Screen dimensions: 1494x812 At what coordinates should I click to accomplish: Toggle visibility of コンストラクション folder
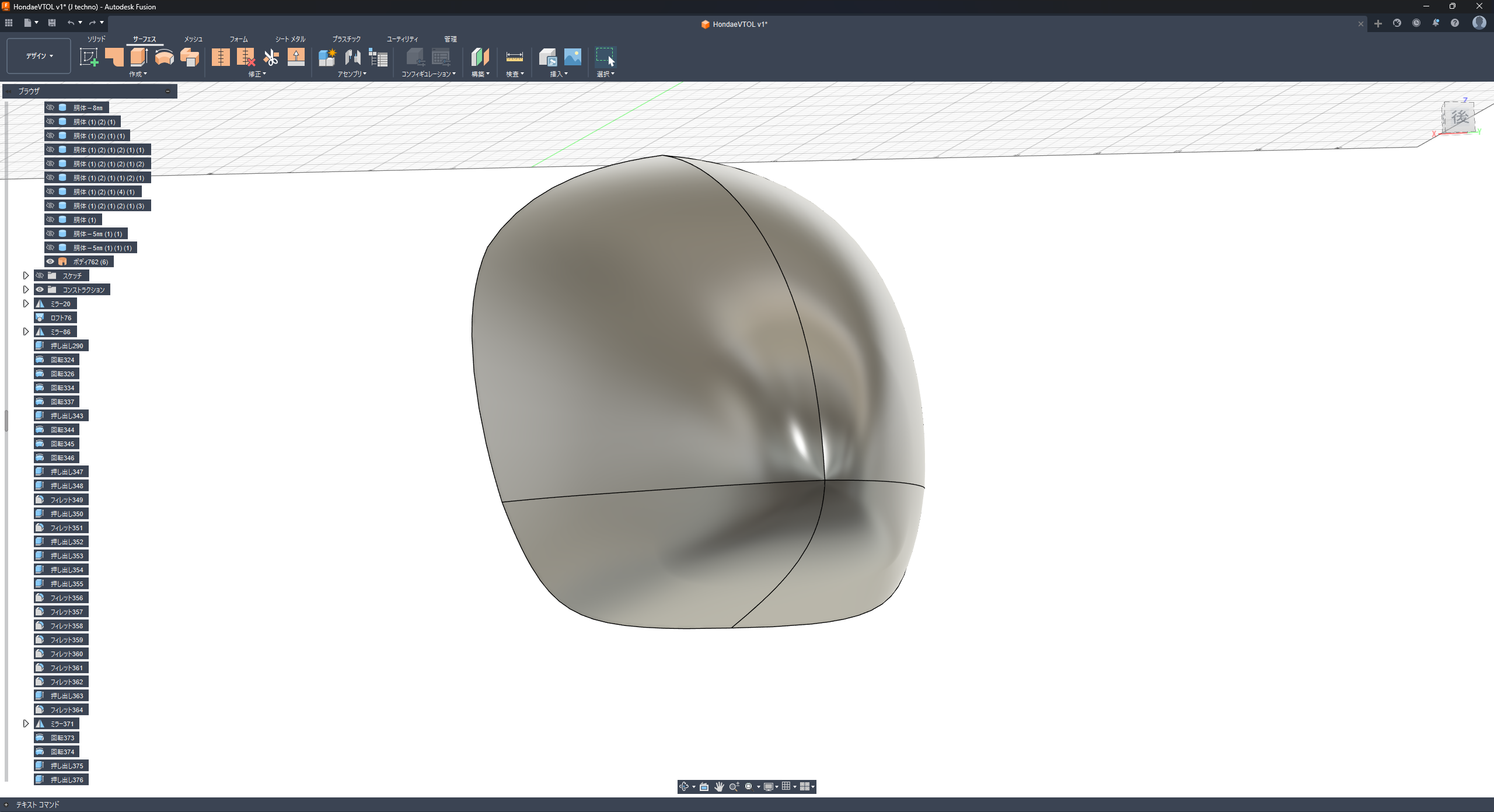tap(40, 290)
